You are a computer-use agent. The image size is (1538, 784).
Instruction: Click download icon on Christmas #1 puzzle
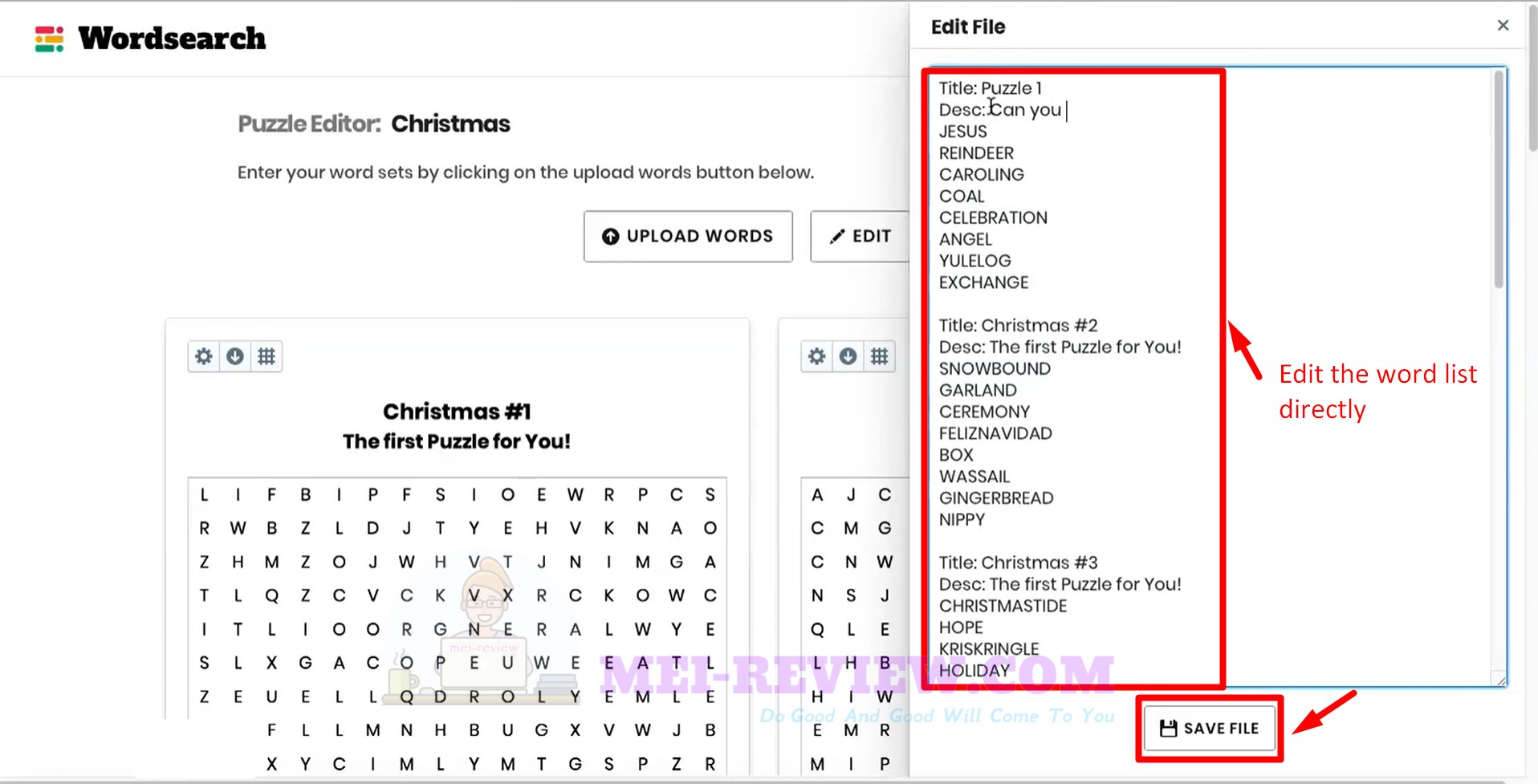[235, 356]
